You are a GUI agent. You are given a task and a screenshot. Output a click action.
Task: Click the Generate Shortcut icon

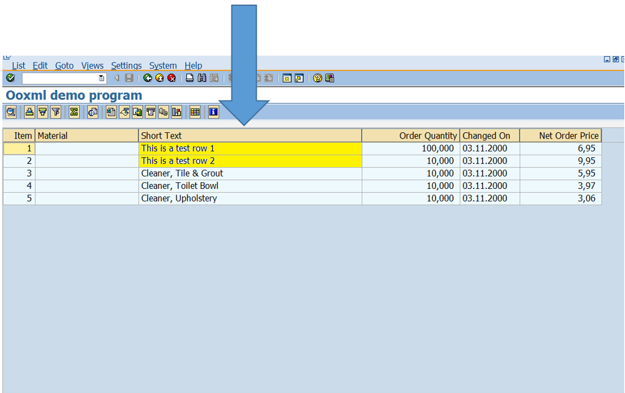pyautogui.click(x=299, y=78)
